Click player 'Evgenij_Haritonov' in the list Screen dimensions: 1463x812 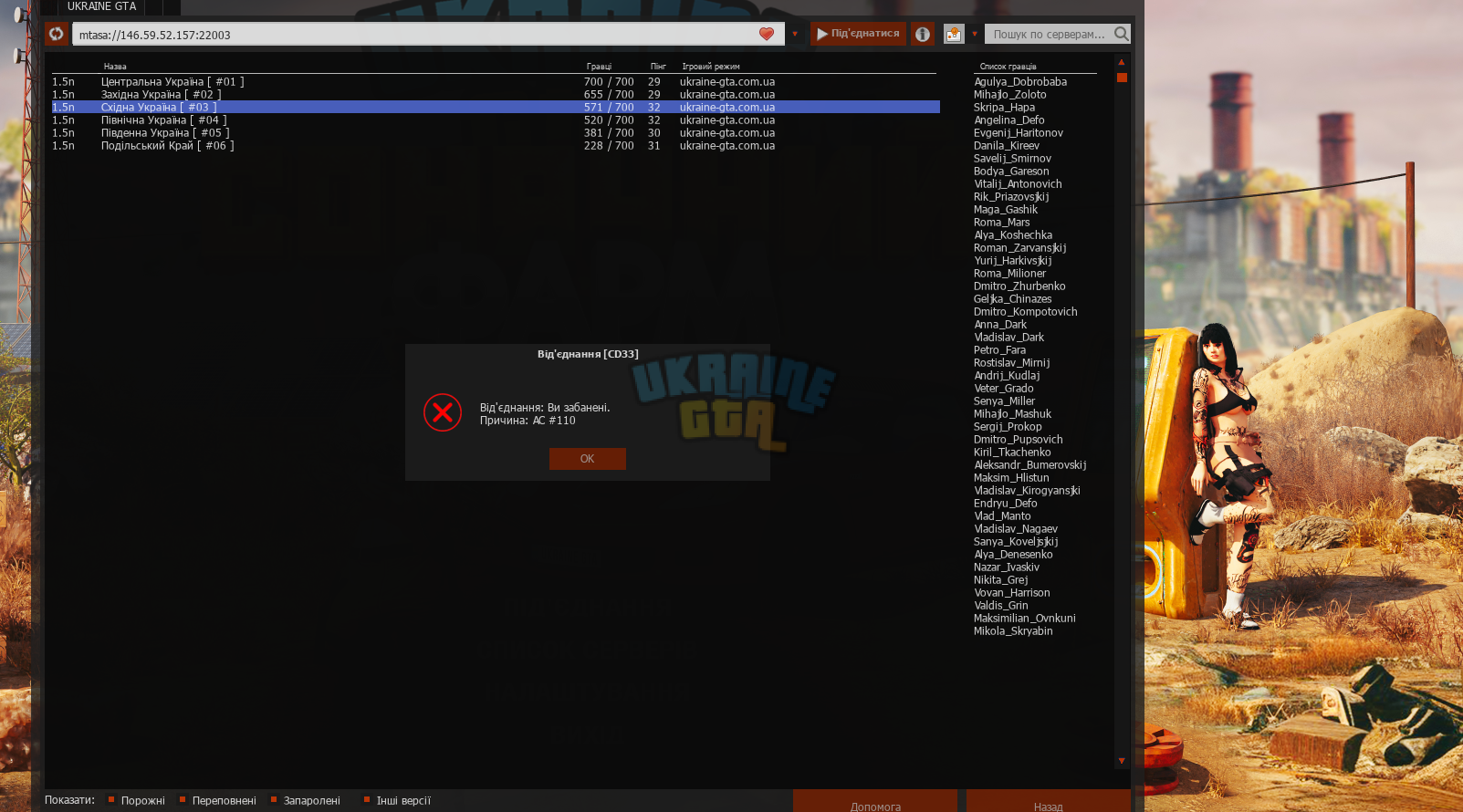click(x=1019, y=132)
